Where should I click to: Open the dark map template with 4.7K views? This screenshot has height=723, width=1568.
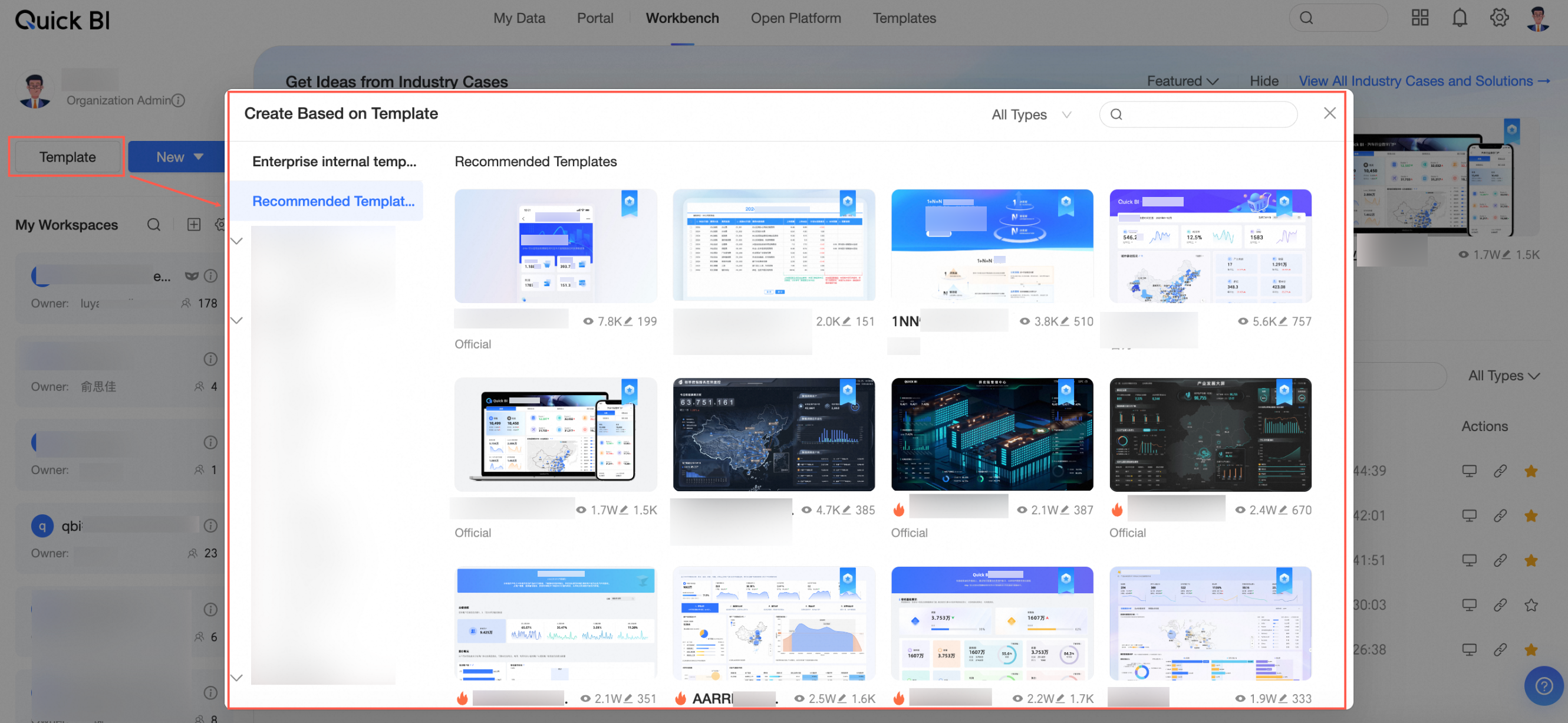pos(773,435)
